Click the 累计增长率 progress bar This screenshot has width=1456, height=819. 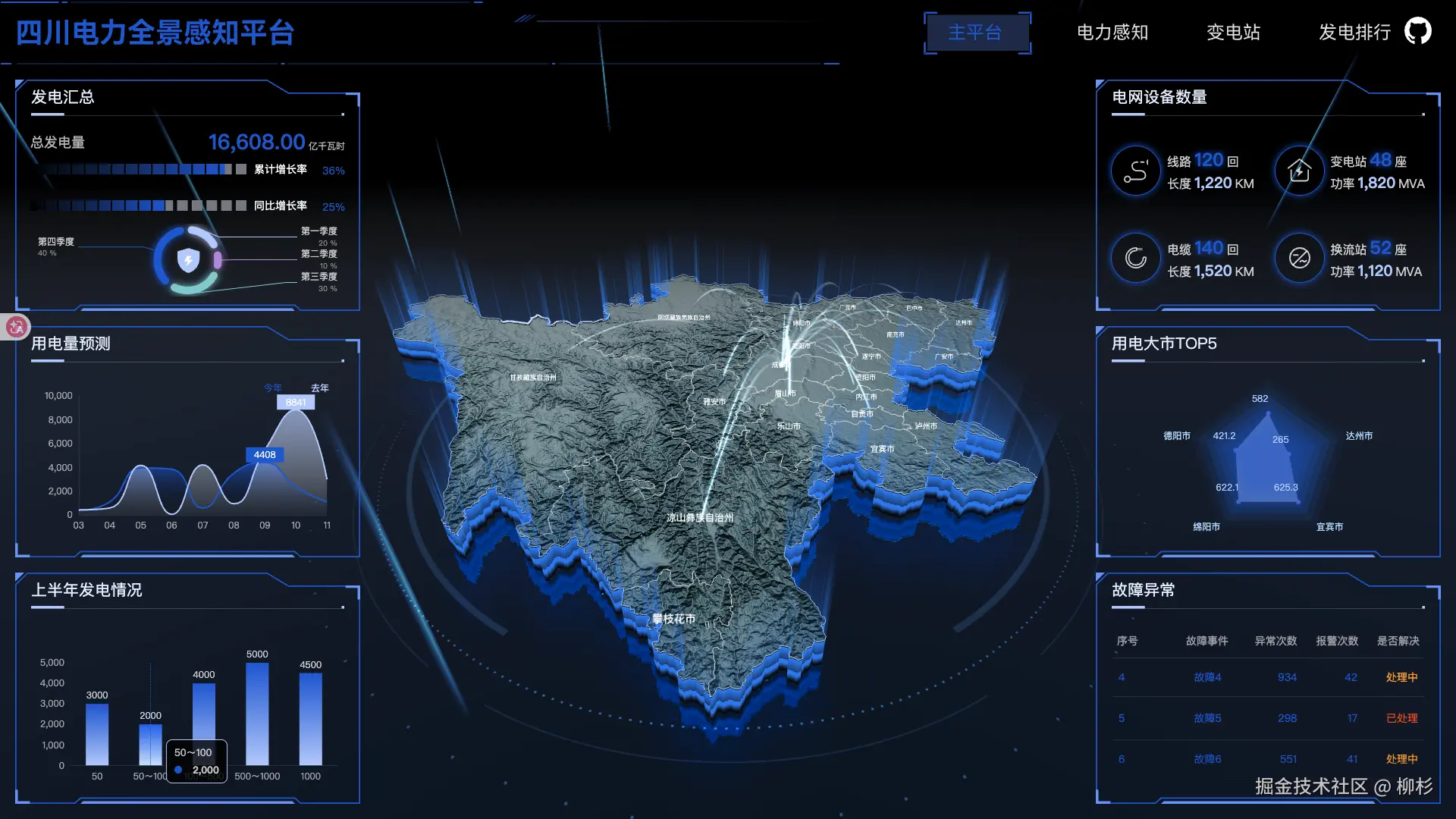coord(139,169)
